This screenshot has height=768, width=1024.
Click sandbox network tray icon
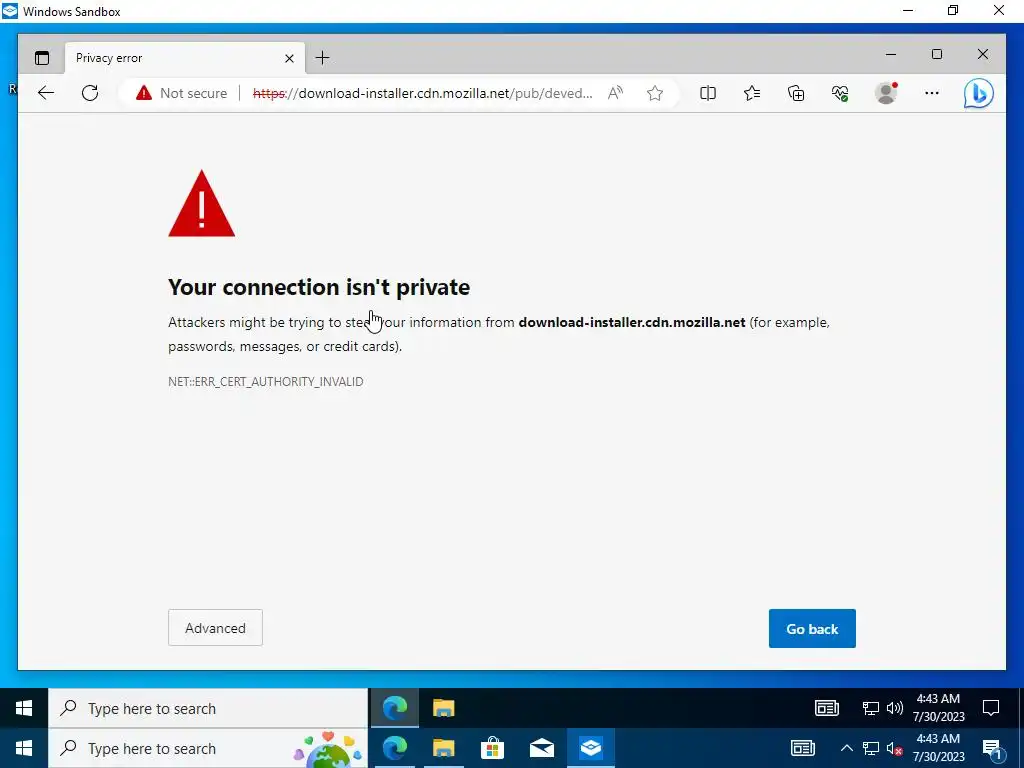[x=871, y=708]
